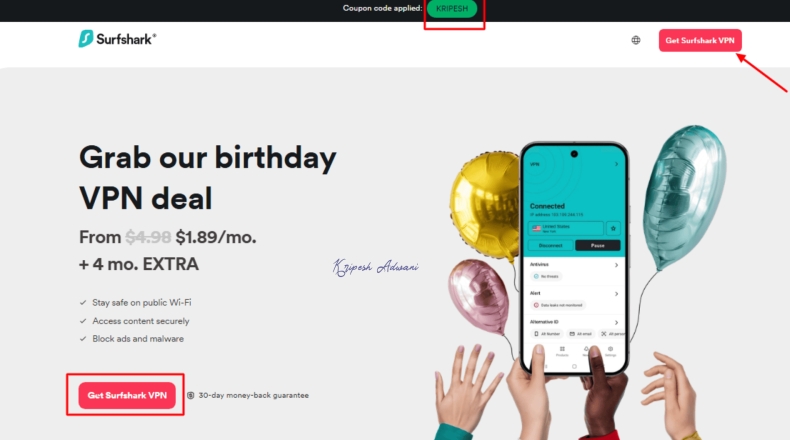Screen dimensions: 790x440
Task: Select the Alt email chip
Action: 580,334
